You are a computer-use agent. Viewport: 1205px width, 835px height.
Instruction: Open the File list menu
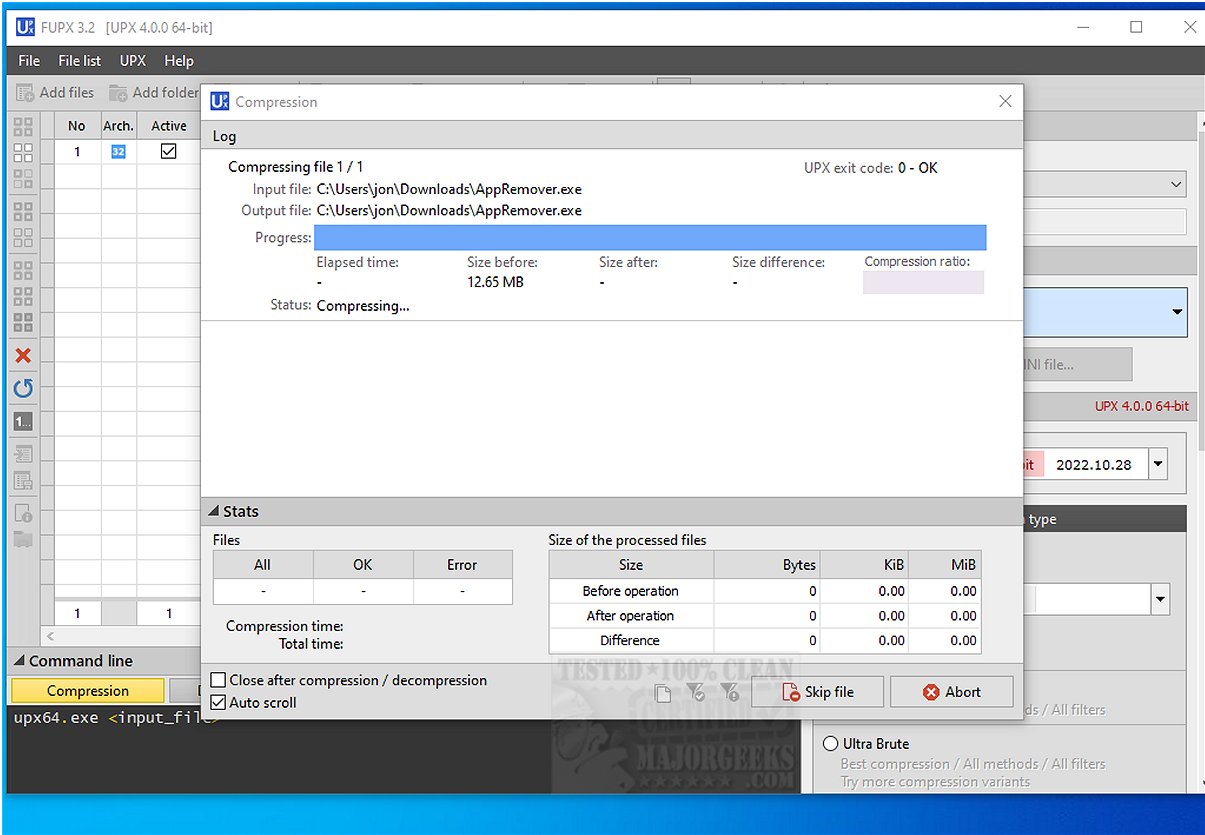pyautogui.click(x=79, y=61)
